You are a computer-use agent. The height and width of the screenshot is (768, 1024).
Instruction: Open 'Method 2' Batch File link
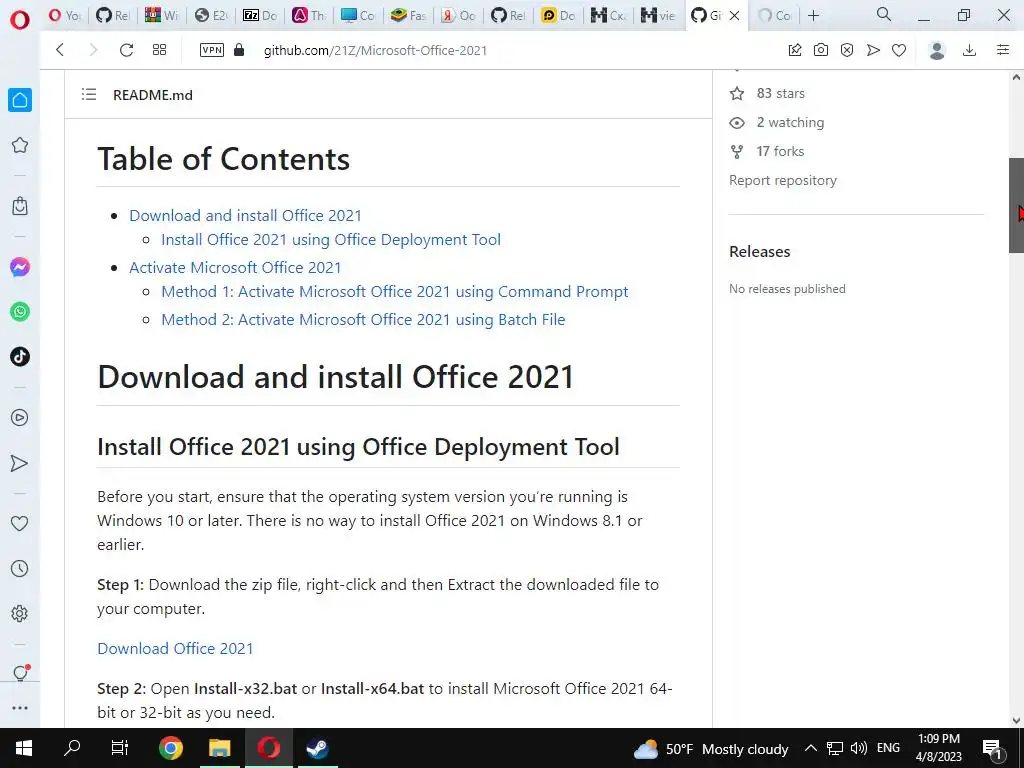pyautogui.click(x=363, y=319)
